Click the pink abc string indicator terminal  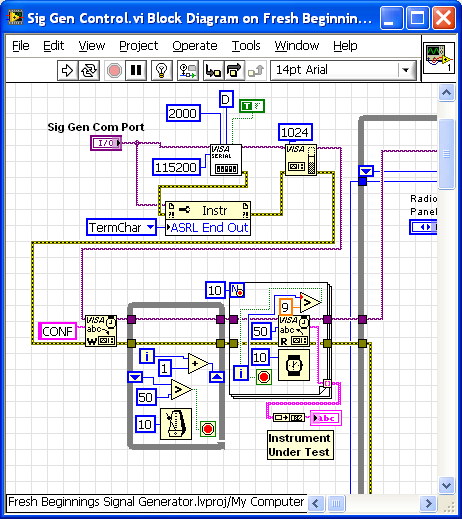[326, 418]
